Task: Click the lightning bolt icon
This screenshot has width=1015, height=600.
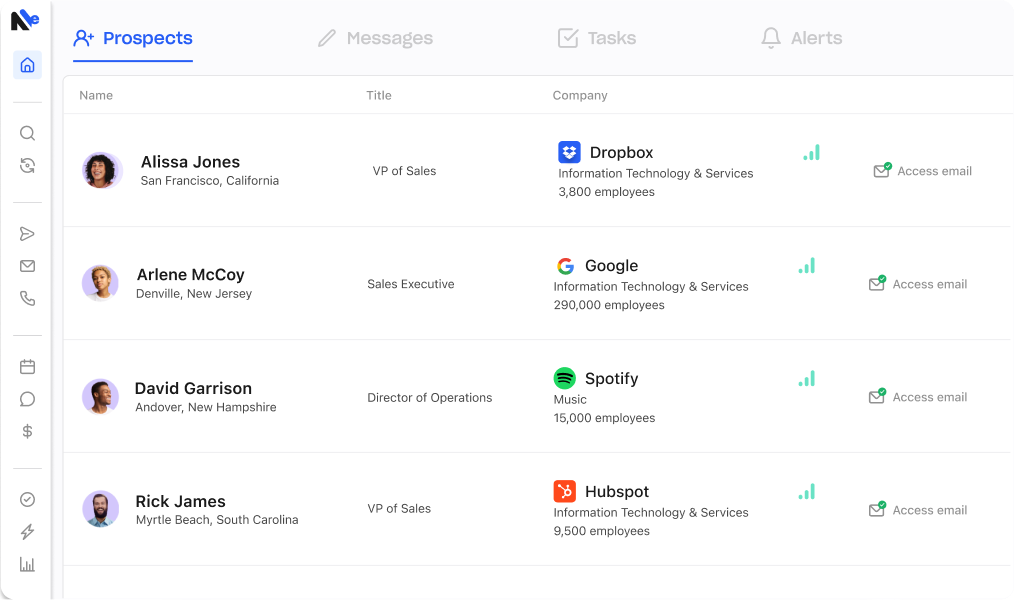Action: click(27, 532)
